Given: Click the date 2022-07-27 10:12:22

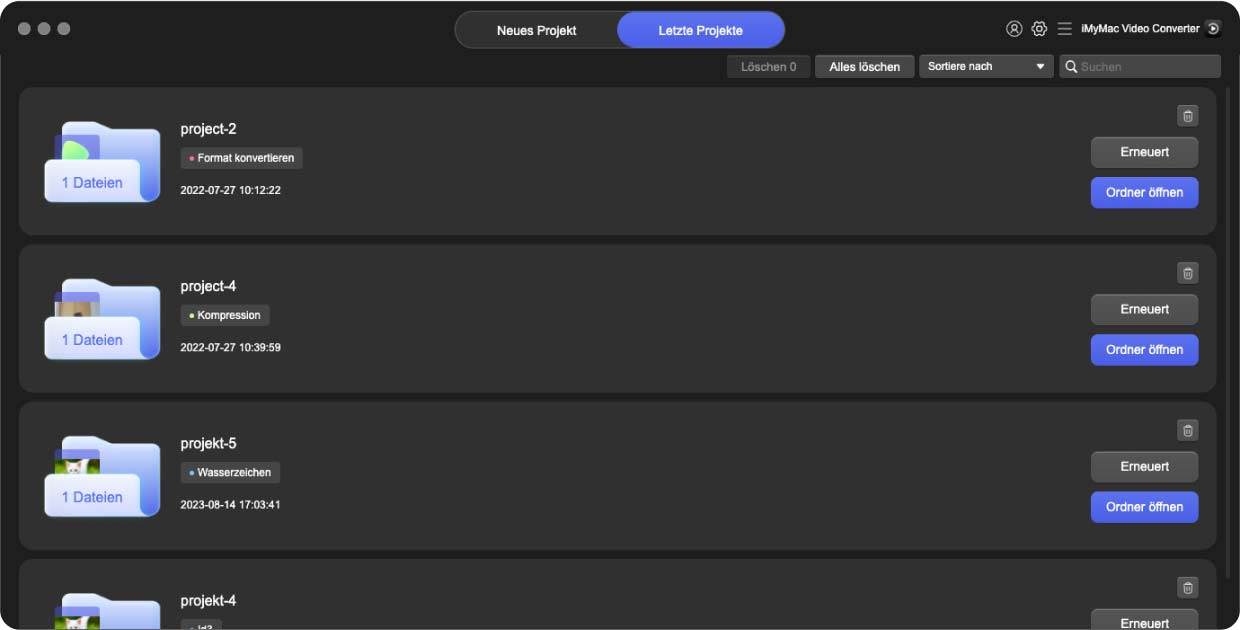Looking at the screenshot, I should coord(230,190).
